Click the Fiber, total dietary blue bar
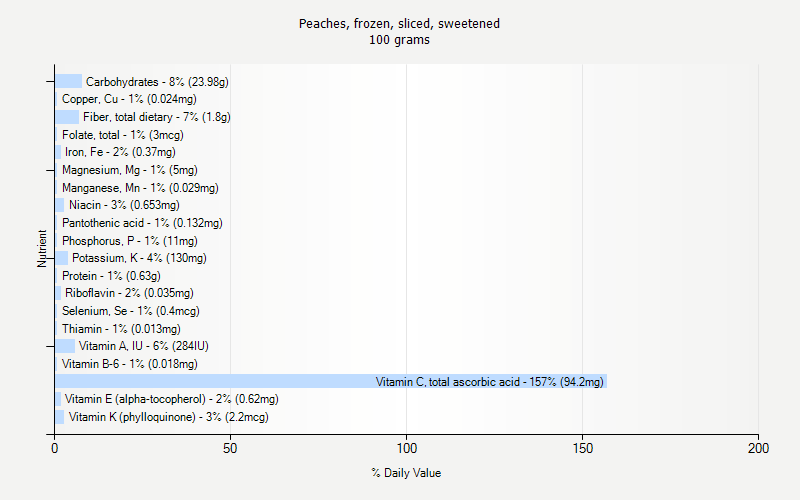 click(67, 117)
